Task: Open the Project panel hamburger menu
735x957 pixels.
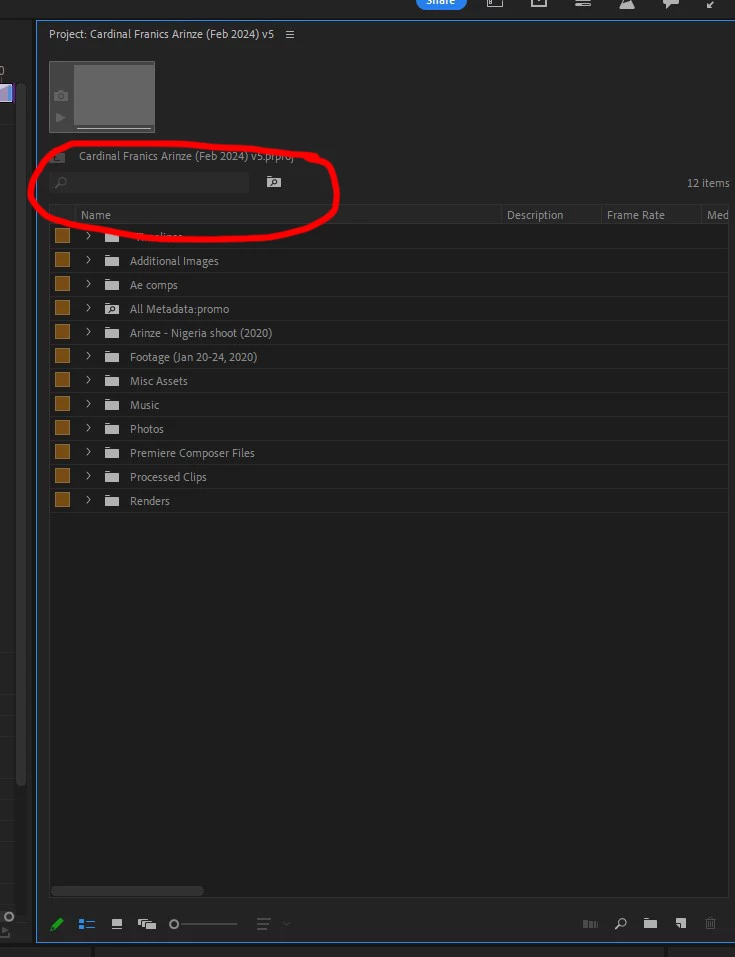Action: tap(290, 34)
